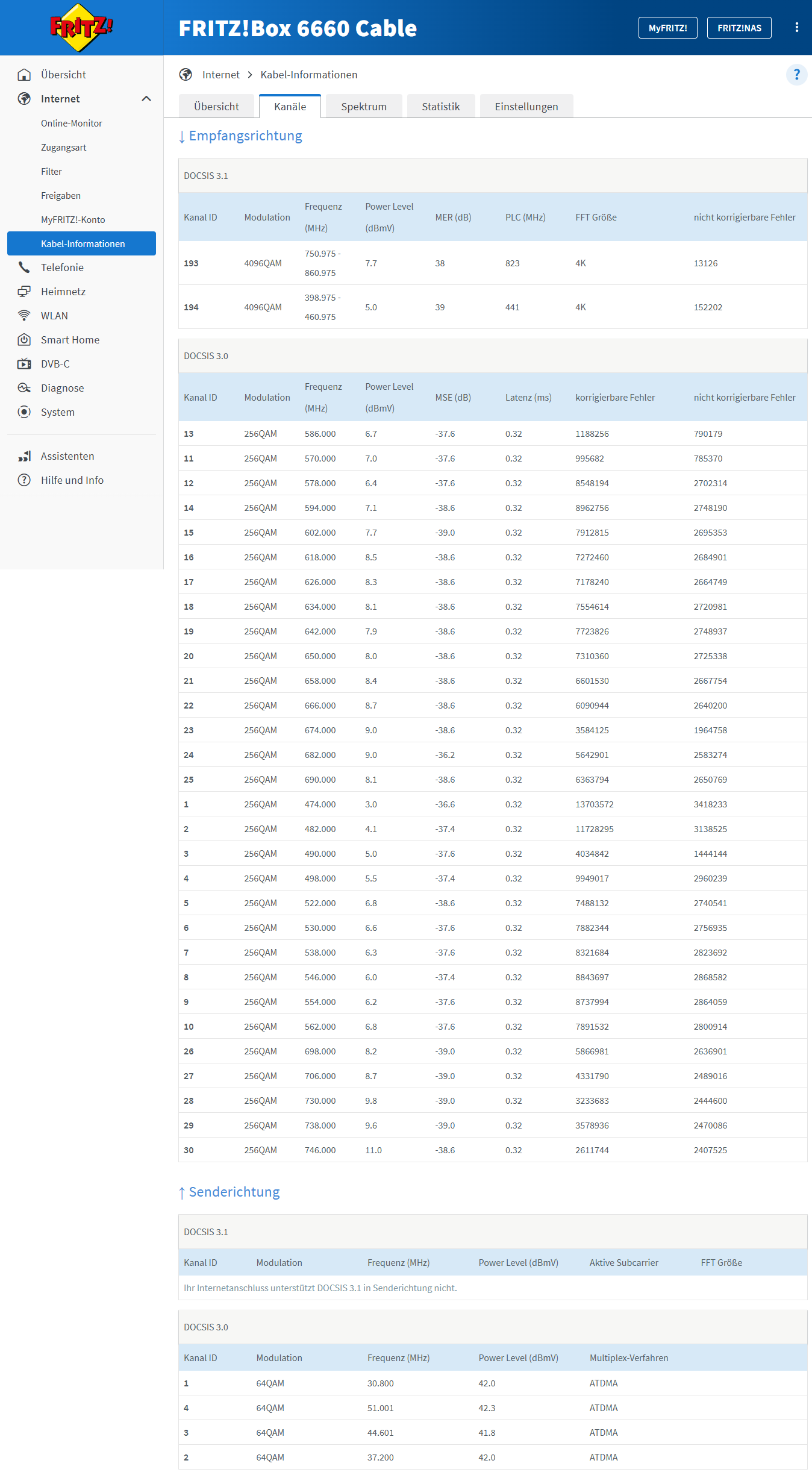This screenshot has height=1484, width=812.
Task: Click the Heimnetz network icon
Action: pos(24,292)
